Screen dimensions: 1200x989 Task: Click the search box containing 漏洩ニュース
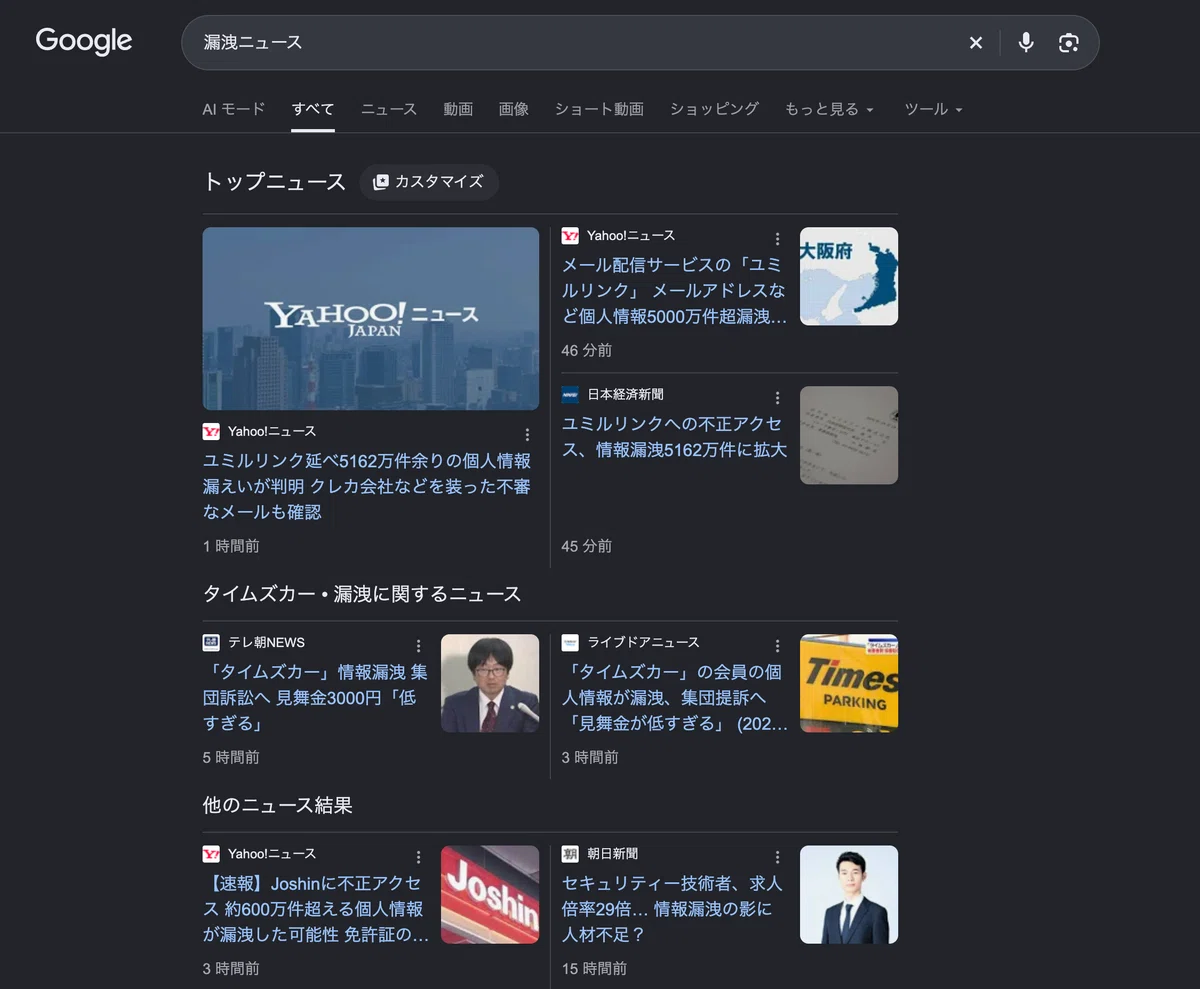(x=640, y=42)
